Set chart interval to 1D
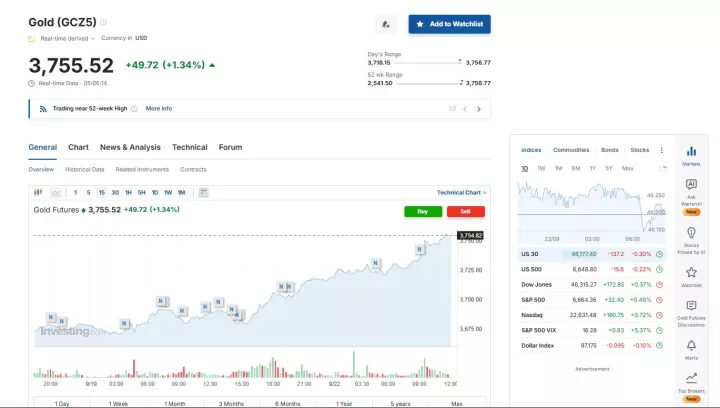 click(x=155, y=192)
